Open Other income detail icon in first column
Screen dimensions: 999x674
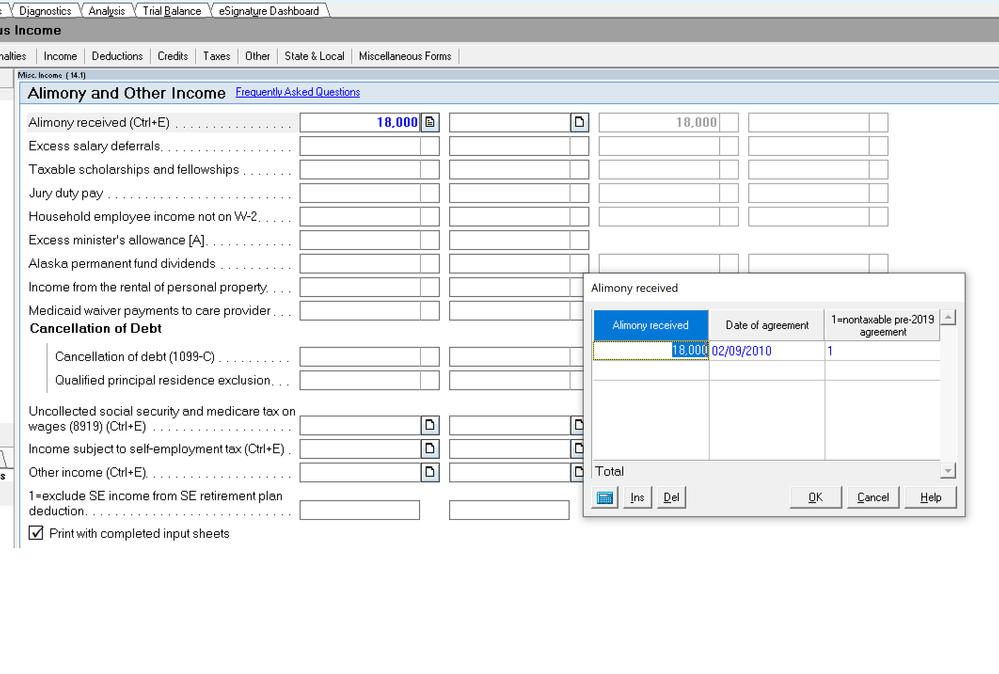click(x=430, y=472)
